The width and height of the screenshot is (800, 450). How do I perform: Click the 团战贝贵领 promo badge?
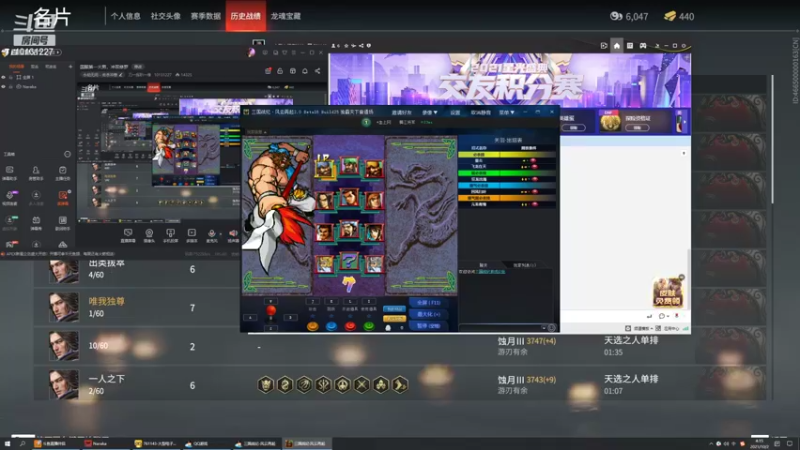pos(668,292)
